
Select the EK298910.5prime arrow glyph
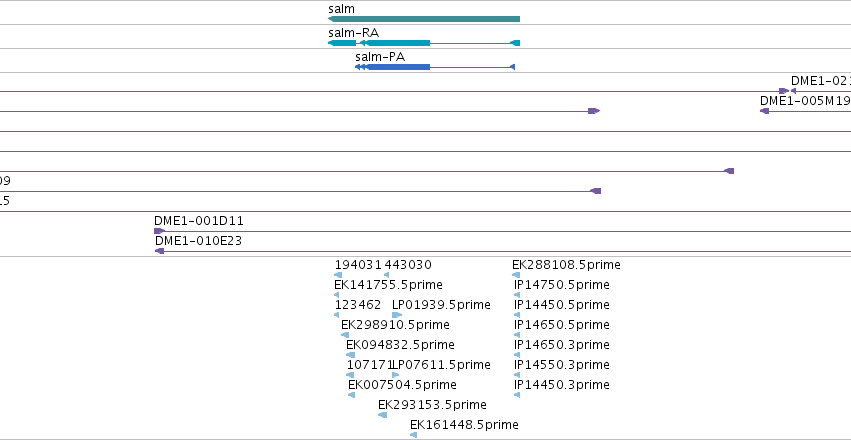[x=345, y=335]
